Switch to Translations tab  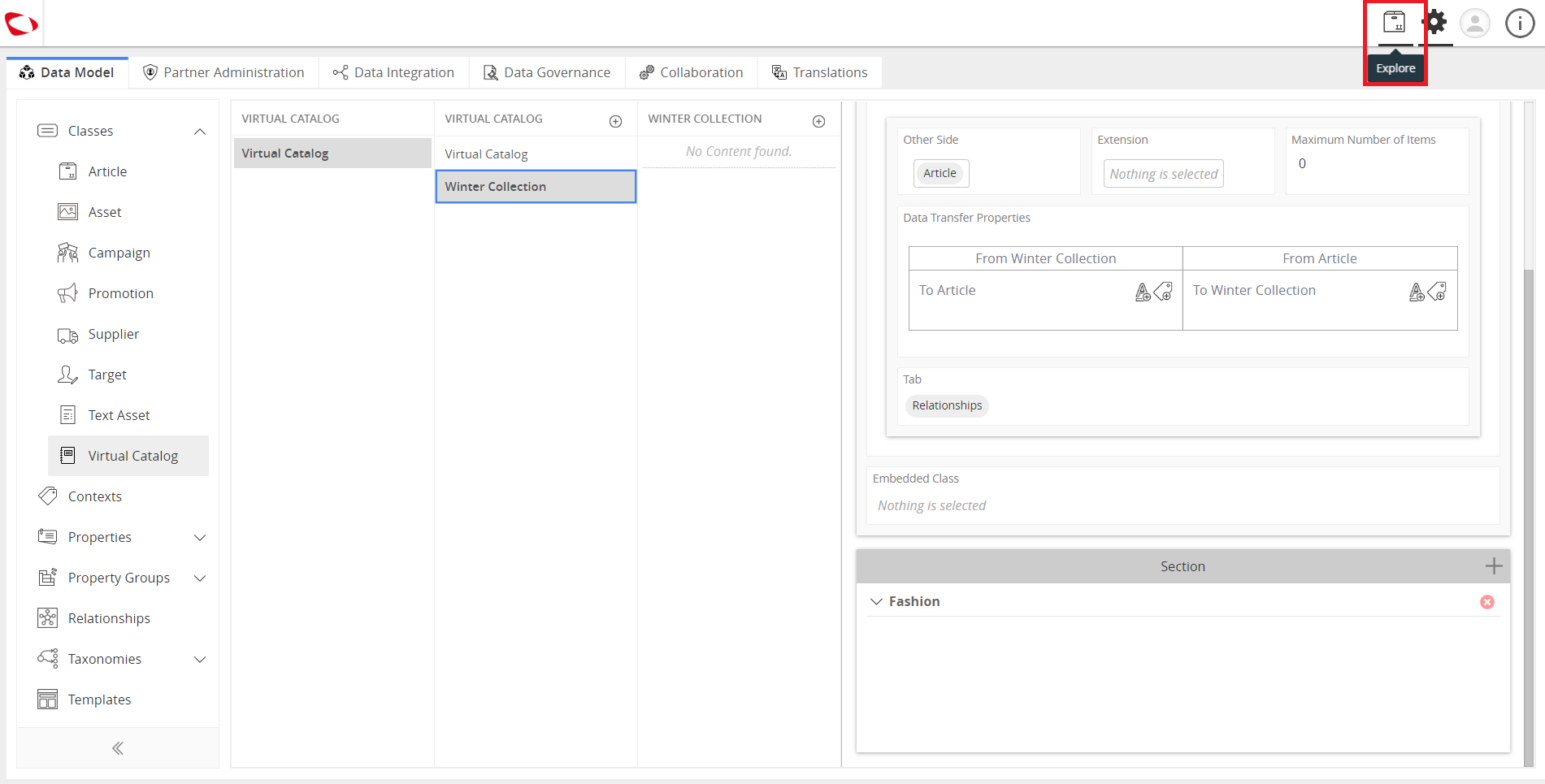pyautogui.click(x=819, y=72)
